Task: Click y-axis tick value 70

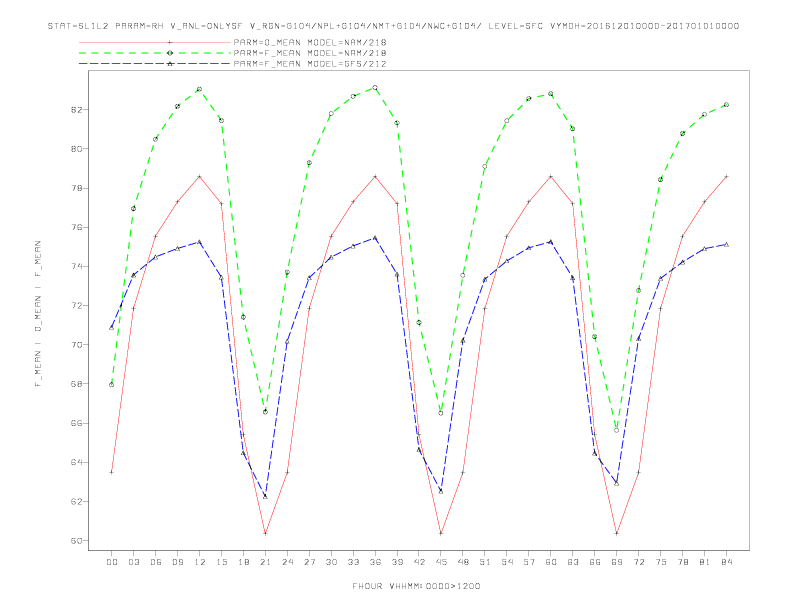Action: (76, 345)
